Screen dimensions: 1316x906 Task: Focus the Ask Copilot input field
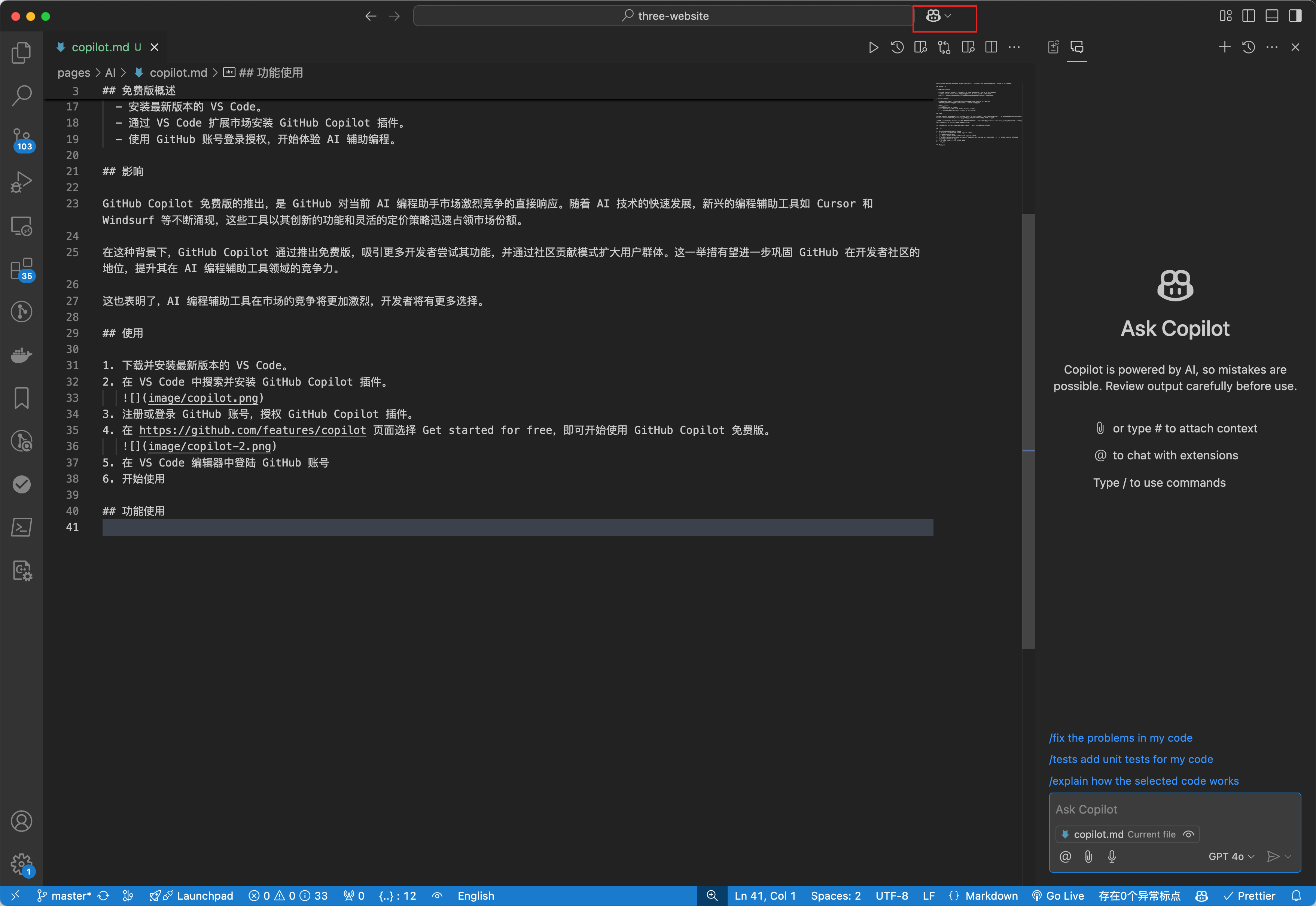tap(1174, 809)
